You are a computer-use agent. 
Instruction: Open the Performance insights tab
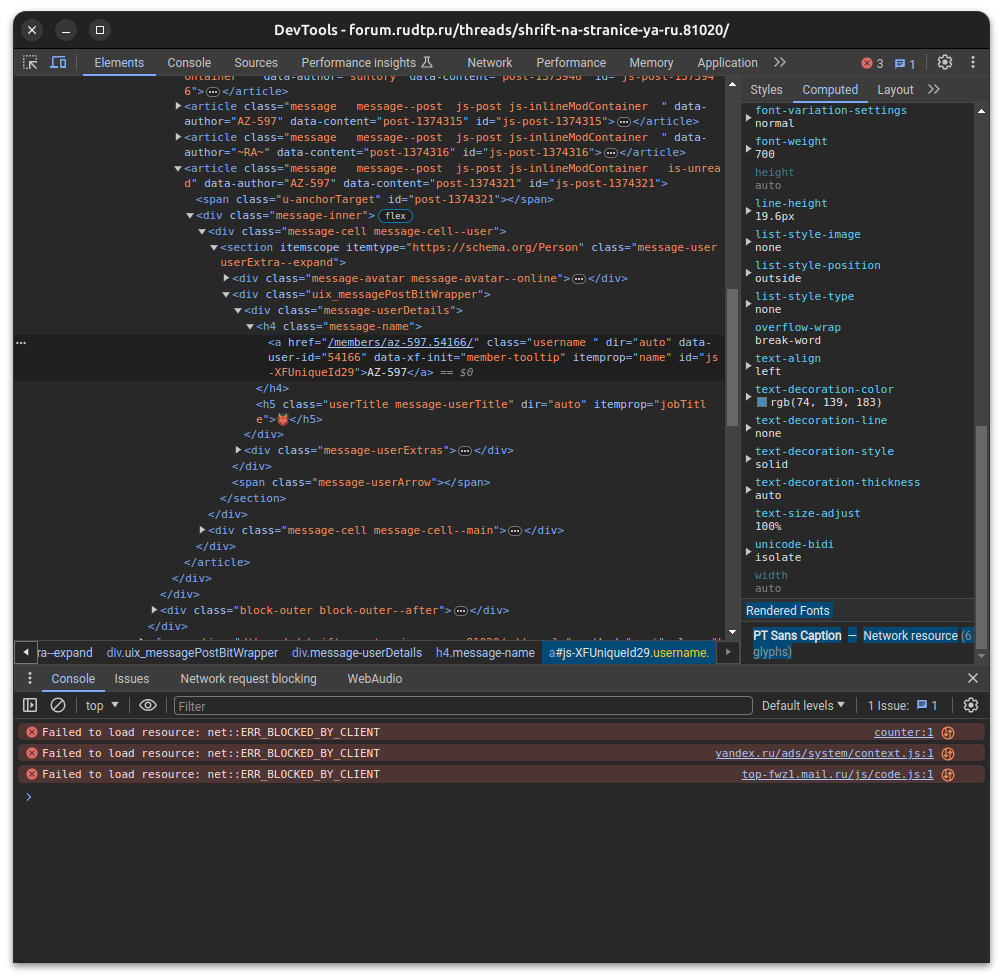(x=367, y=63)
